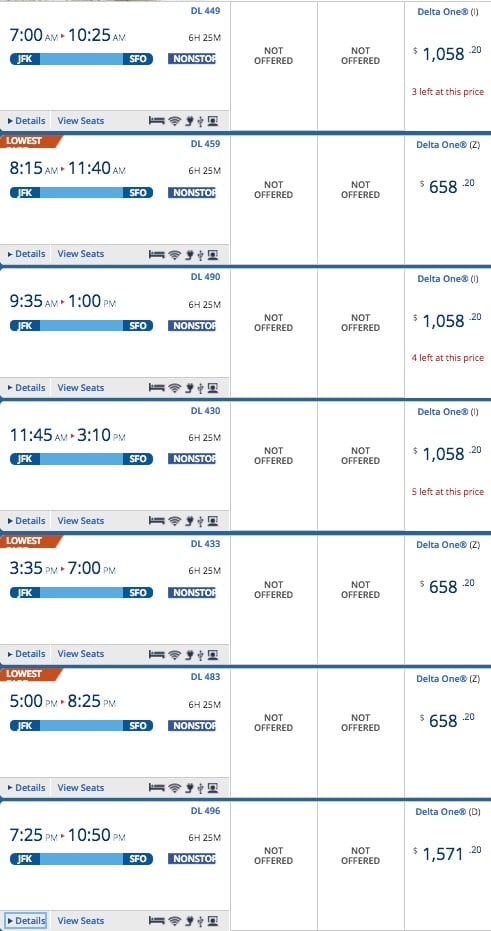Open View Seats for the 5:00 PM flight
This screenshot has height=931, width=491.
pos(81,788)
